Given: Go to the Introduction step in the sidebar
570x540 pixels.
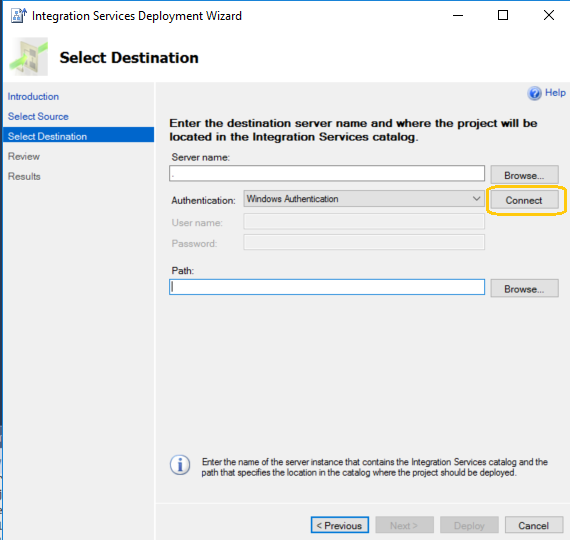Looking at the screenshot, I should pyautogui.click(x=33, y=96).
